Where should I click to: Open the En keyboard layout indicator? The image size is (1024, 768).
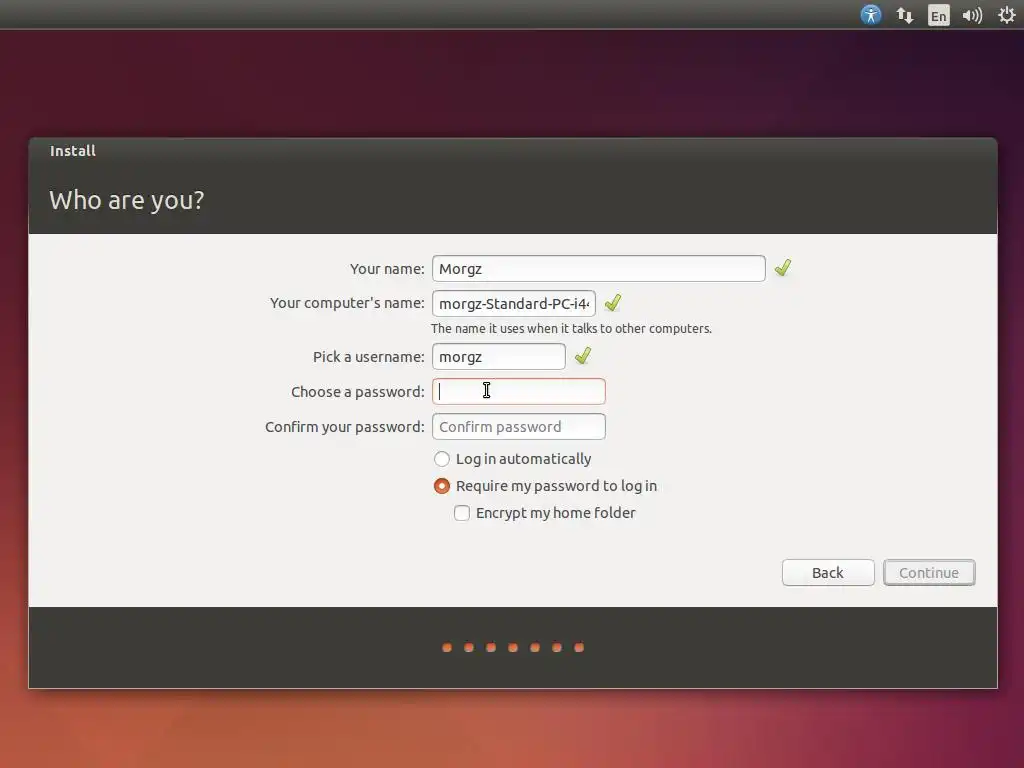click(x=938, y=16)
